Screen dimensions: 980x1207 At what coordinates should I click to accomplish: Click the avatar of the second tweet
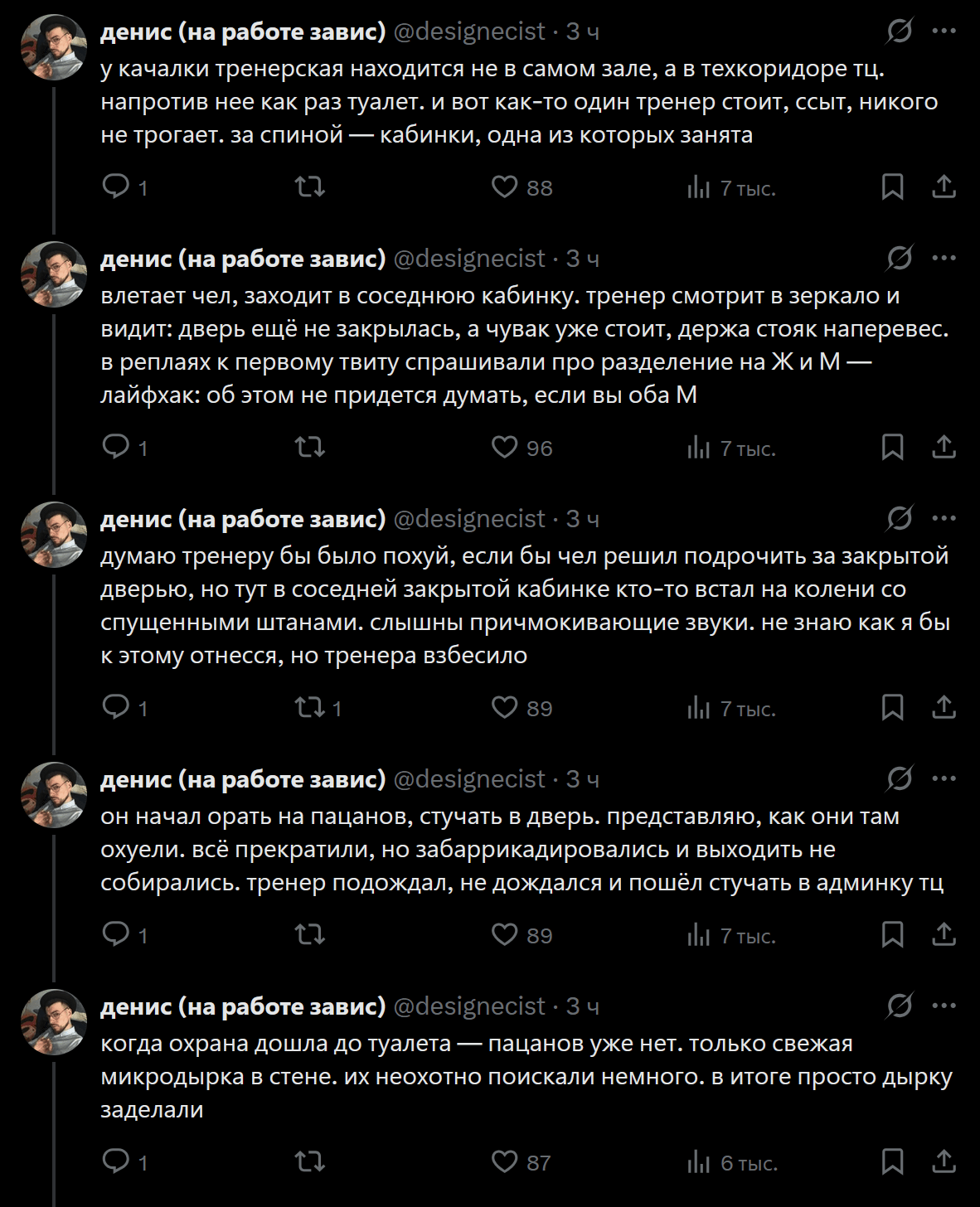click(54, 274)
